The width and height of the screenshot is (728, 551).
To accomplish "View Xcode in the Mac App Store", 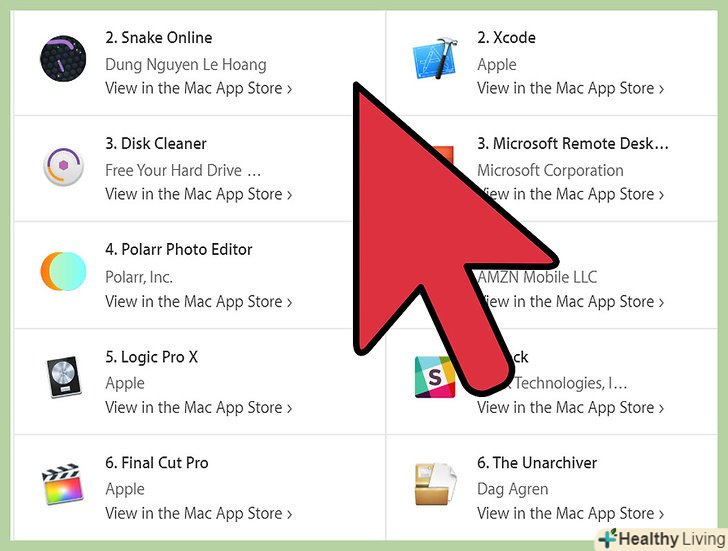I will click(x=571, y=88).
